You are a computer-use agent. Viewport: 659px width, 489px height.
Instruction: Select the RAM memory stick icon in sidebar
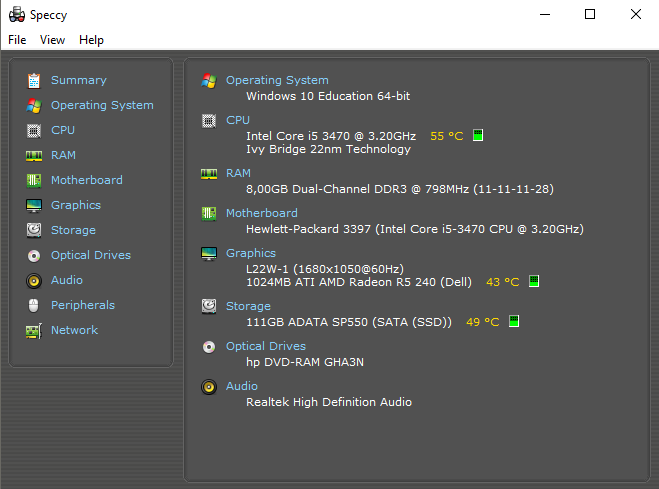34,155
